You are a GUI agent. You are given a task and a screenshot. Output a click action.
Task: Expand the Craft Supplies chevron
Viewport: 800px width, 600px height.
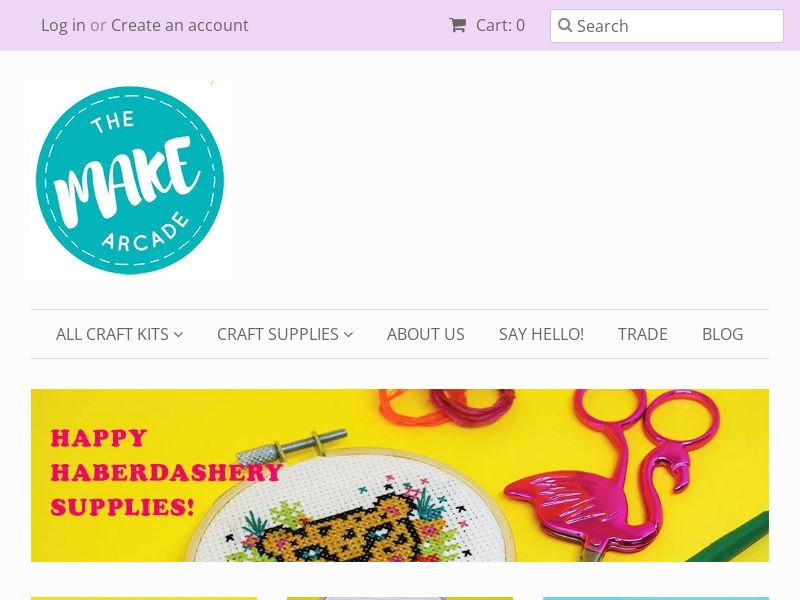click(348, 335)
